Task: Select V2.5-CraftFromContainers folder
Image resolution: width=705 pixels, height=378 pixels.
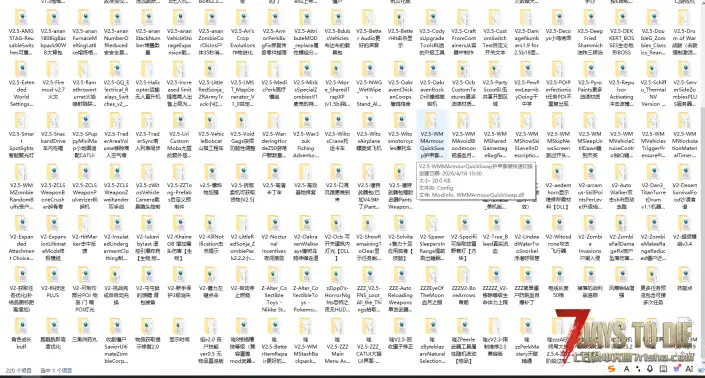Action: click(x=464, y=32)
